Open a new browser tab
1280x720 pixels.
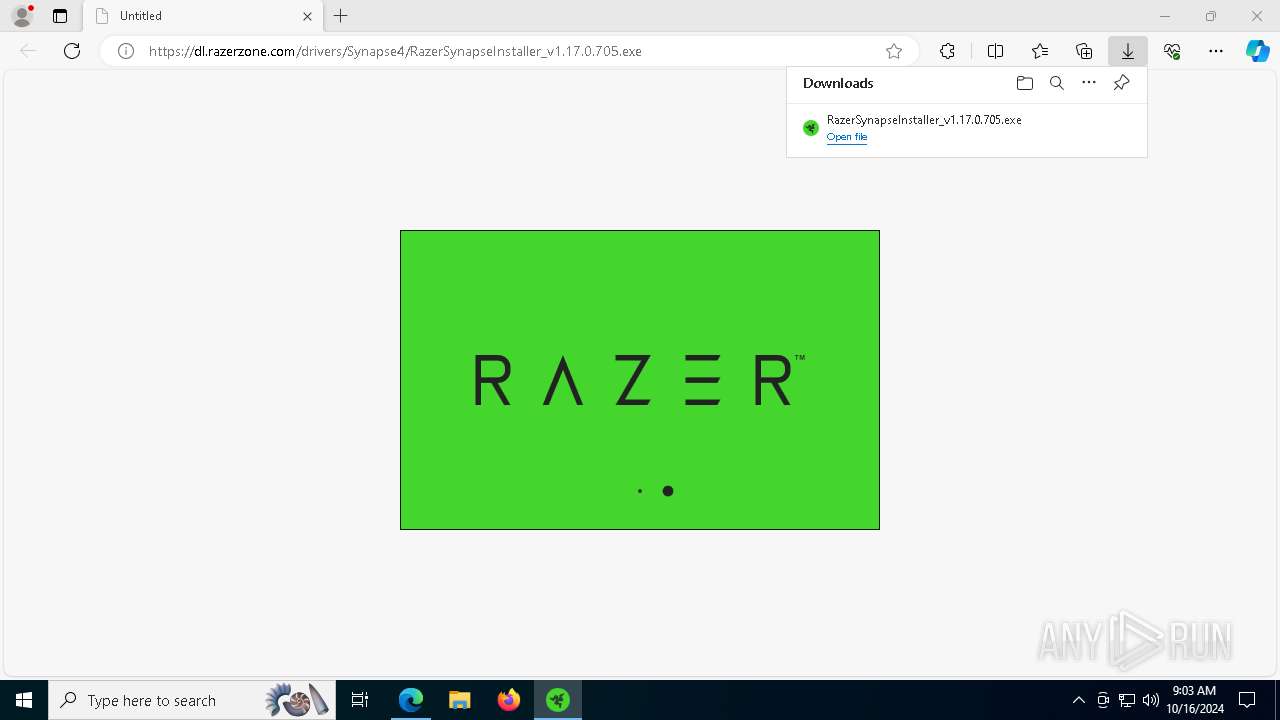(341, 16)
